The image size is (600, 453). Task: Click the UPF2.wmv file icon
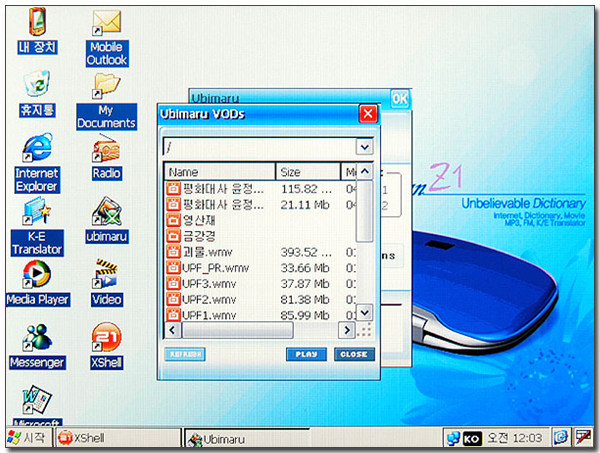pos(173,299)
